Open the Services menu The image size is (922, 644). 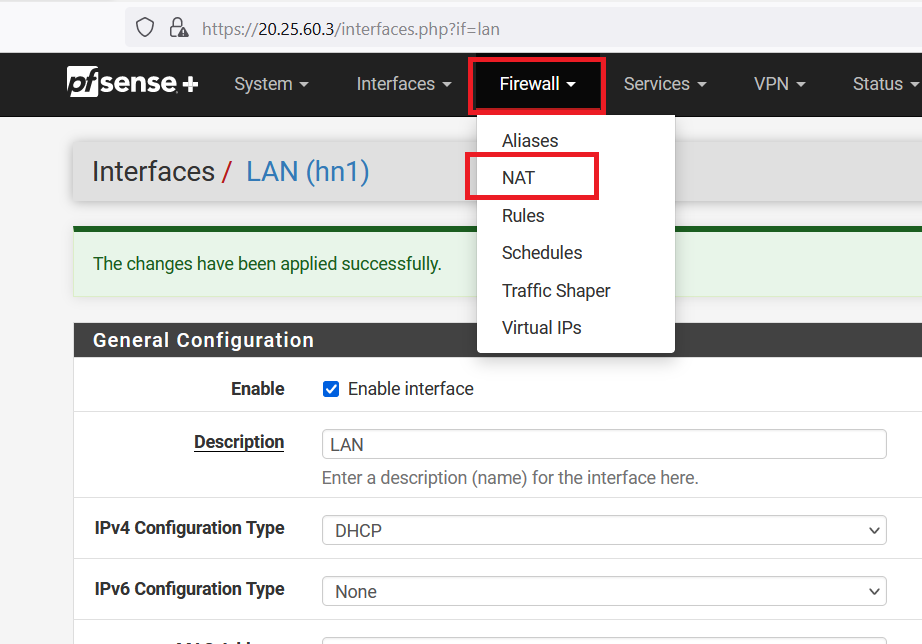click(665, 84)
